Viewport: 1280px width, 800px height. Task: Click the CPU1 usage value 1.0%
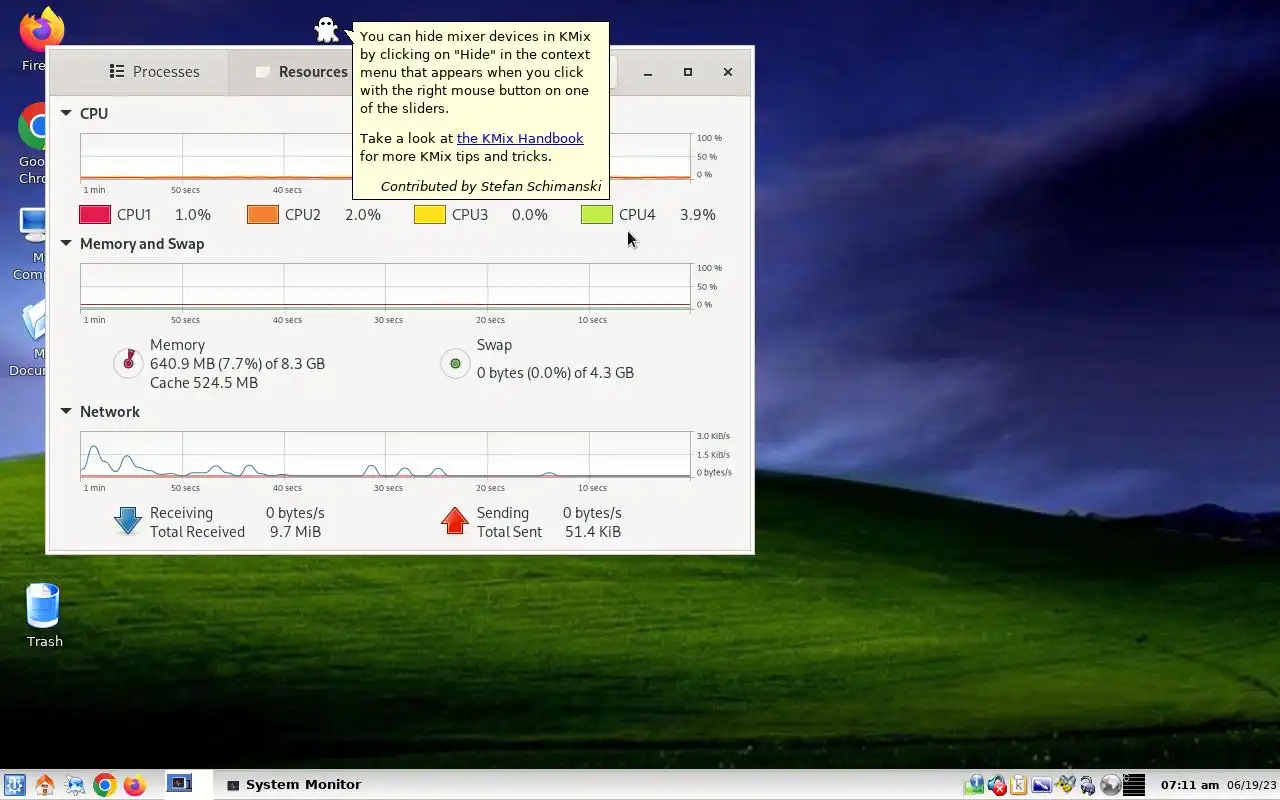[x=193, y=215]
